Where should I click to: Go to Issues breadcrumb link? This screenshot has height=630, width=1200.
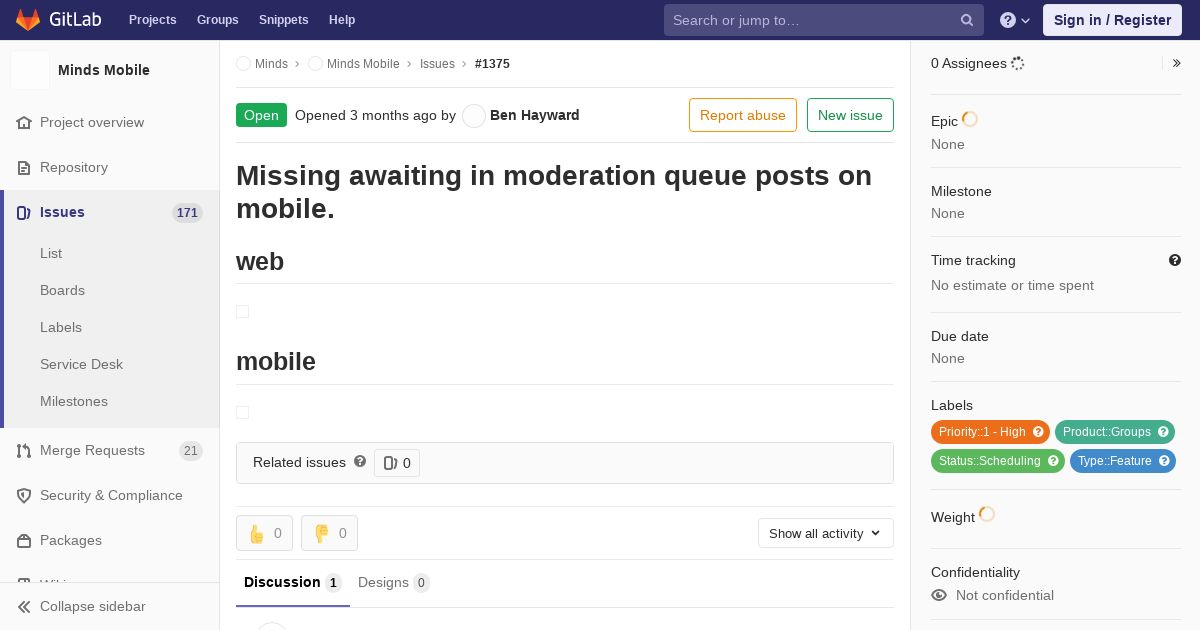[x=437, y=63]
